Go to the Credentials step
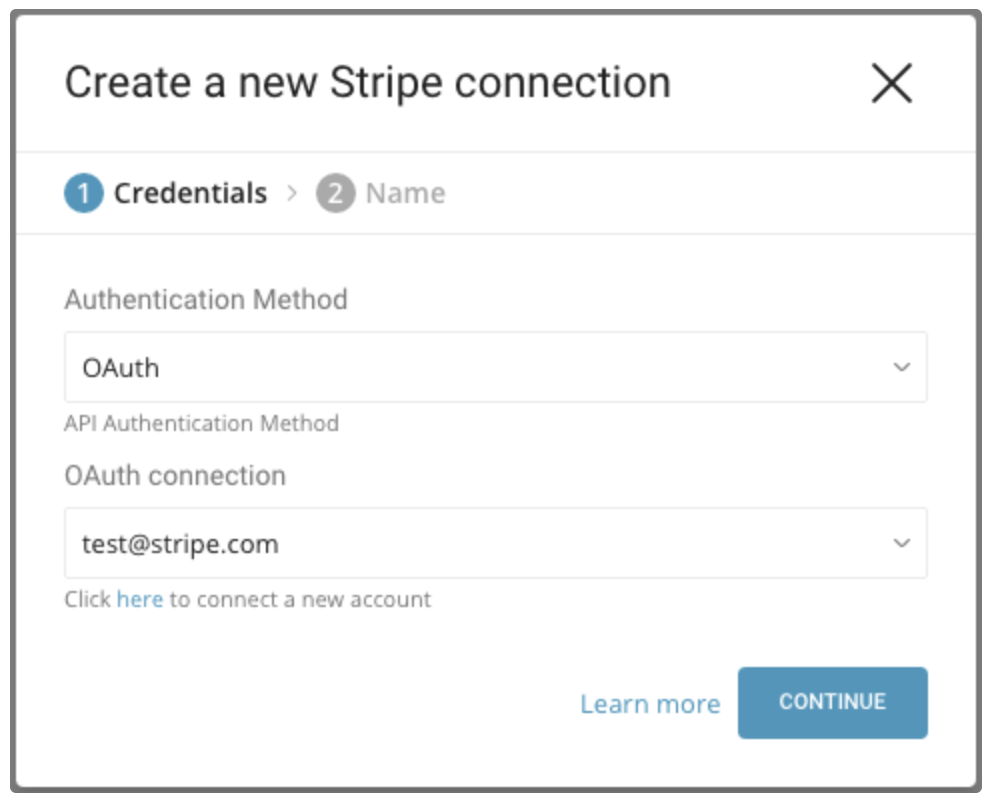 click(190, 193)
